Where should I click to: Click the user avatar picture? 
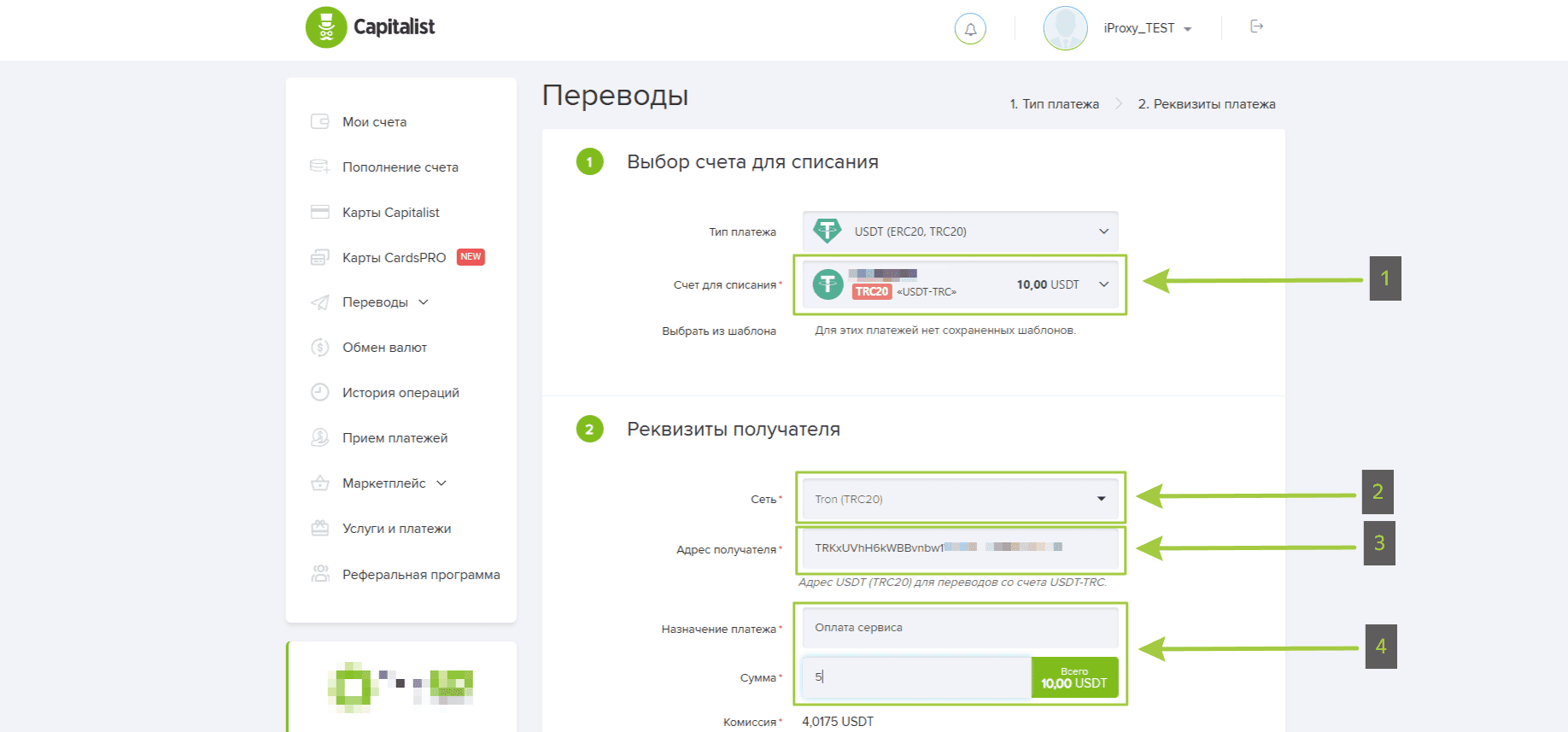point(1065,28)
